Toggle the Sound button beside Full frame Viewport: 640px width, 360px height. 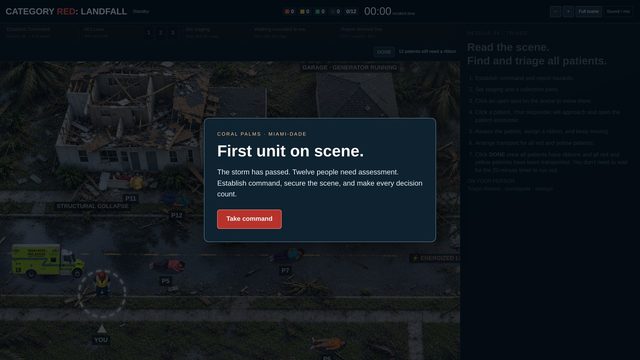point(618,12)
